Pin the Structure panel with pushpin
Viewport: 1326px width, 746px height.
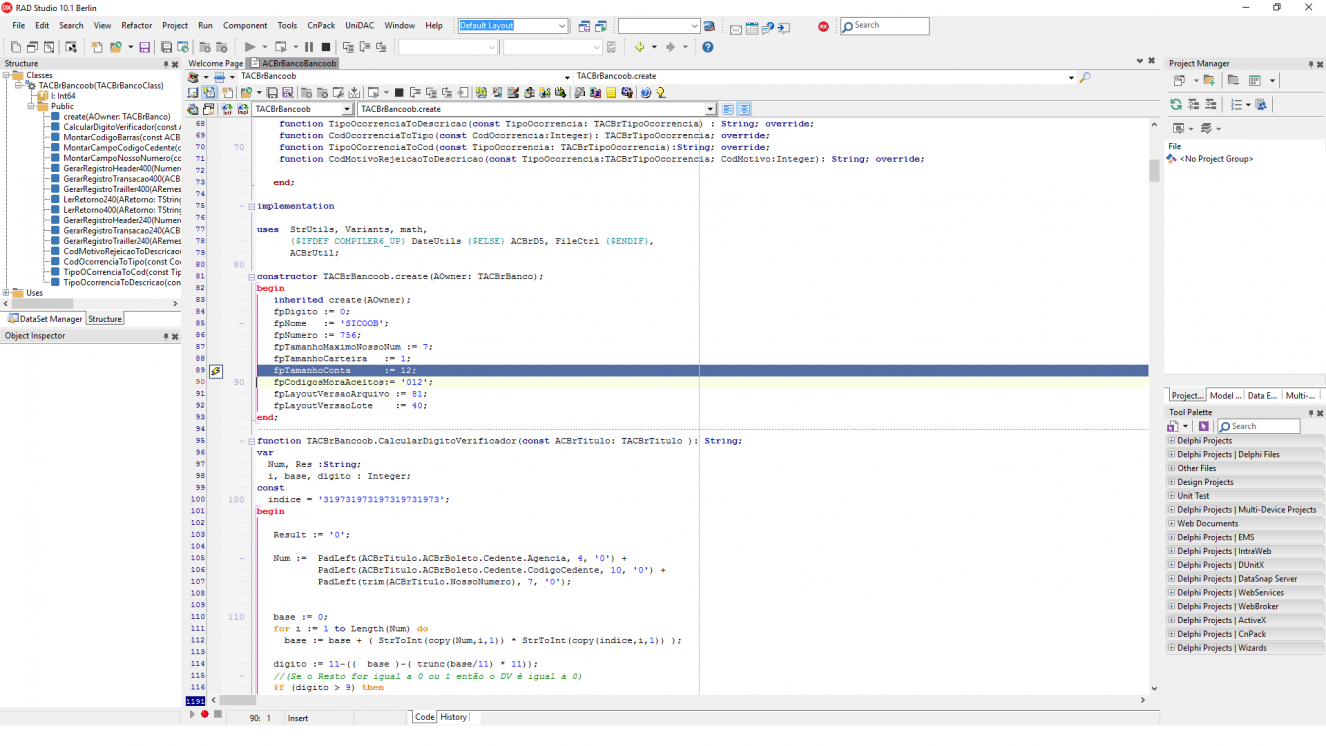(164, 63)
